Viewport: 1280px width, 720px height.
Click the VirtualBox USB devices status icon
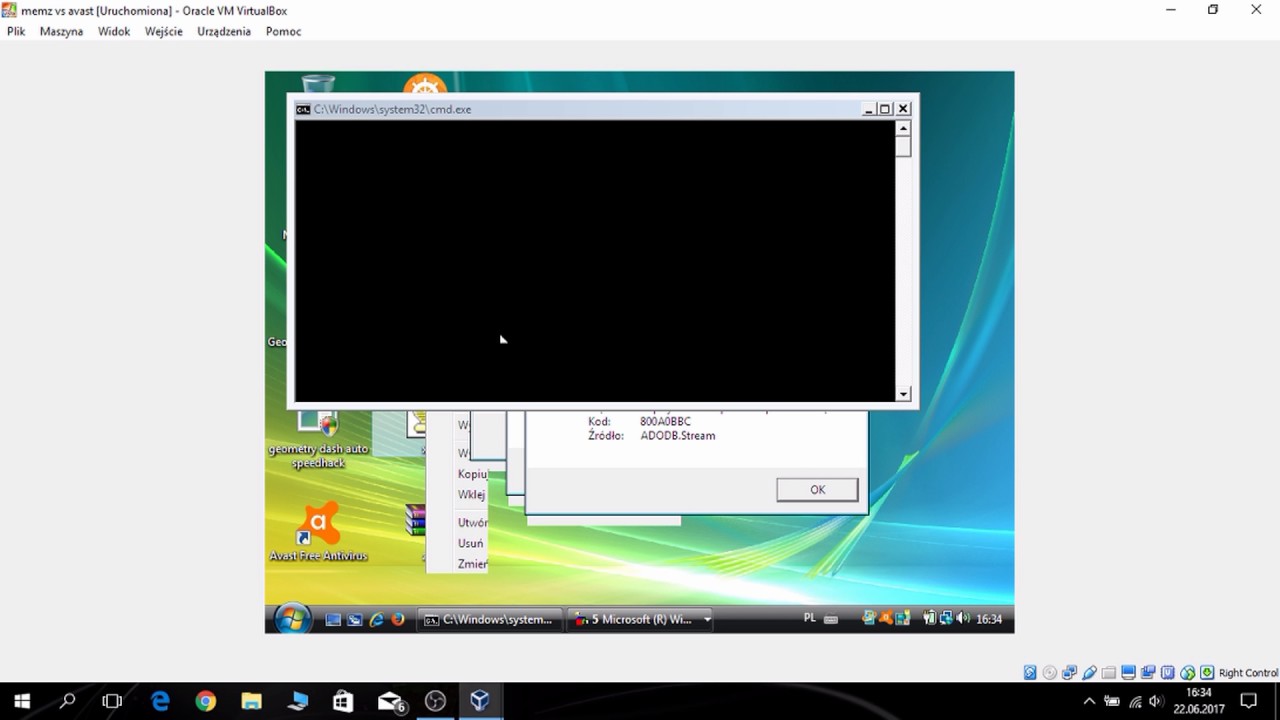(1089, 673)
